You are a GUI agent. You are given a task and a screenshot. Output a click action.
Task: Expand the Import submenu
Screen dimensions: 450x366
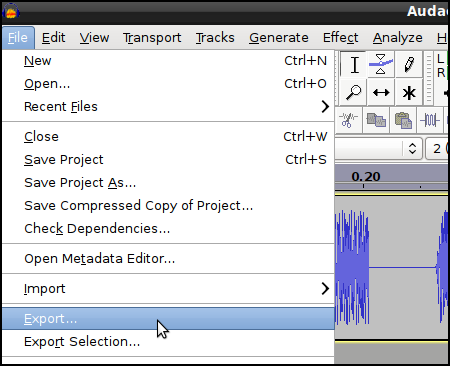point(168,289)
